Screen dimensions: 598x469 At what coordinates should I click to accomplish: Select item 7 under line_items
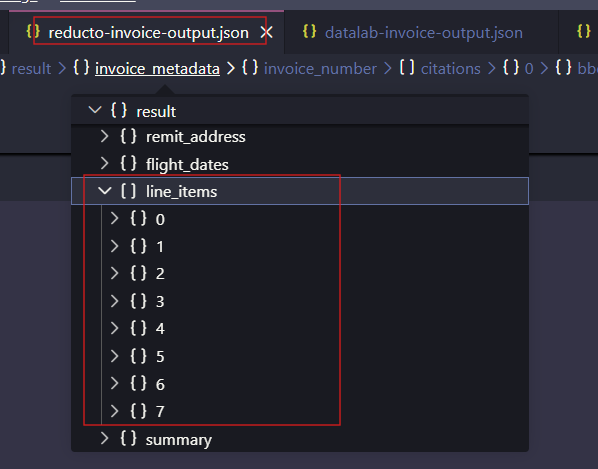[x=160, y=412]
